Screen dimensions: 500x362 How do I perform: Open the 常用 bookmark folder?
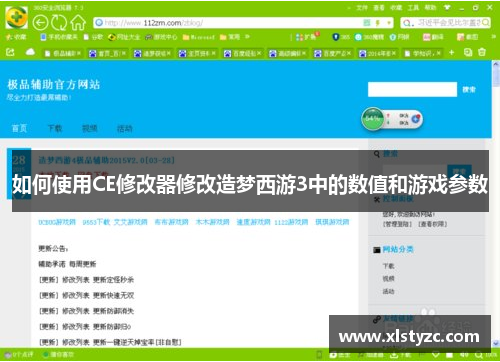[x=230, y=37]
